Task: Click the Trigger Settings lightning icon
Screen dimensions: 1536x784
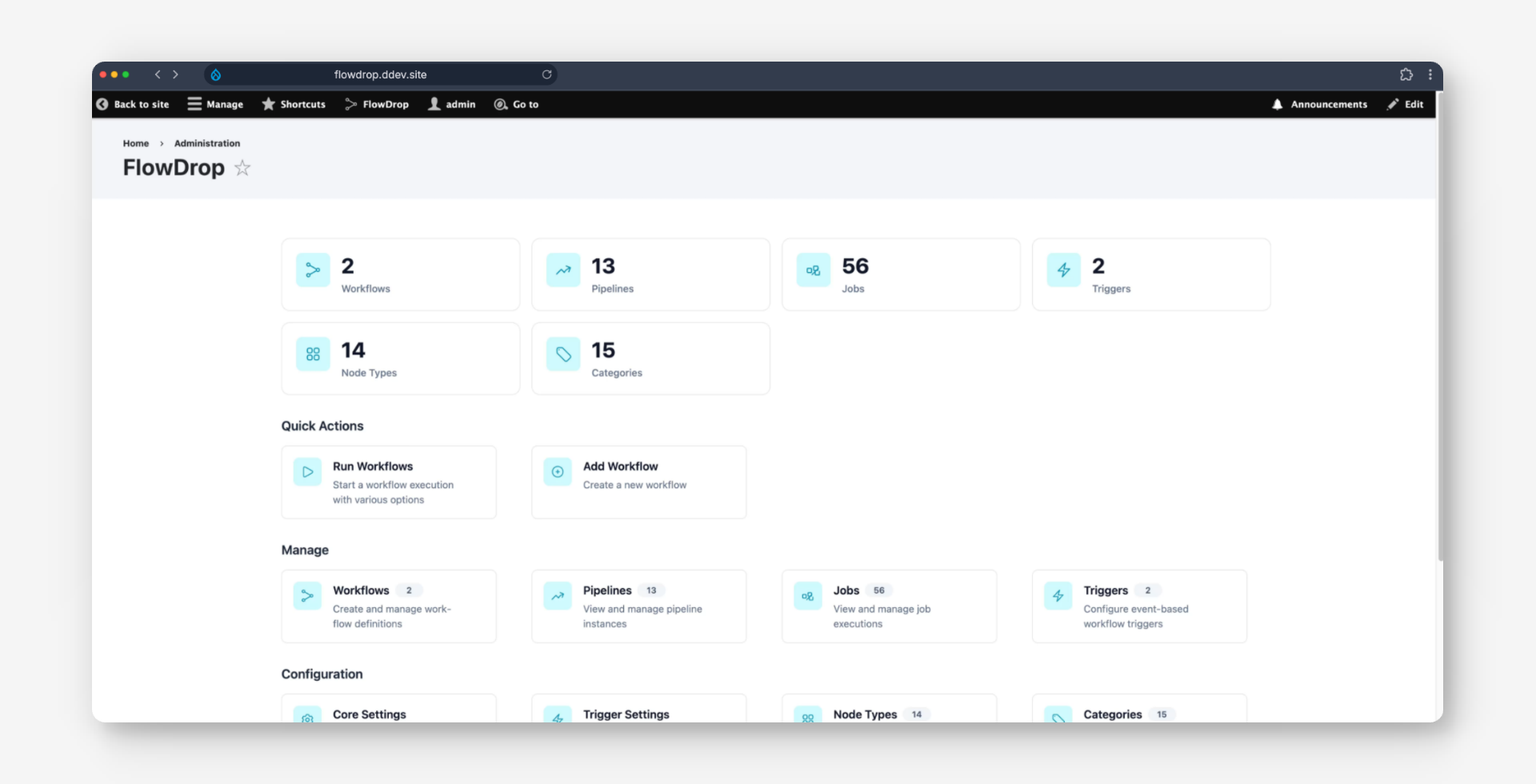Action: (x=558, y=716)
